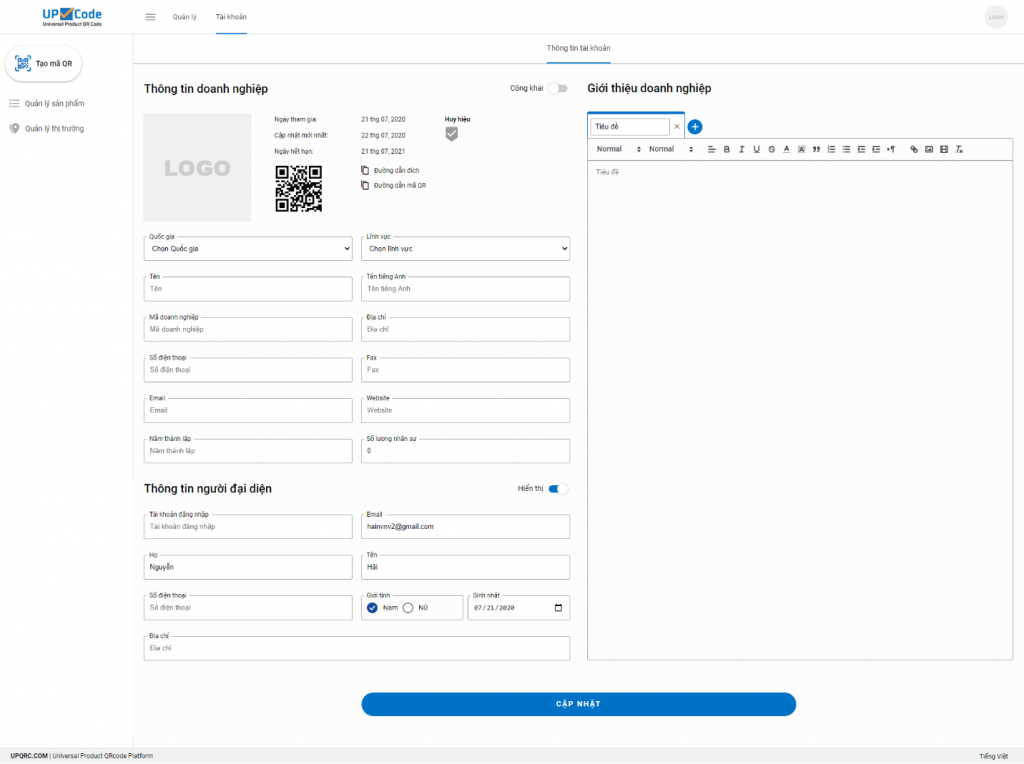The image size is (1024, 764).
Task: Add a new tab with the blue plus icon
Action: (695, 127)
